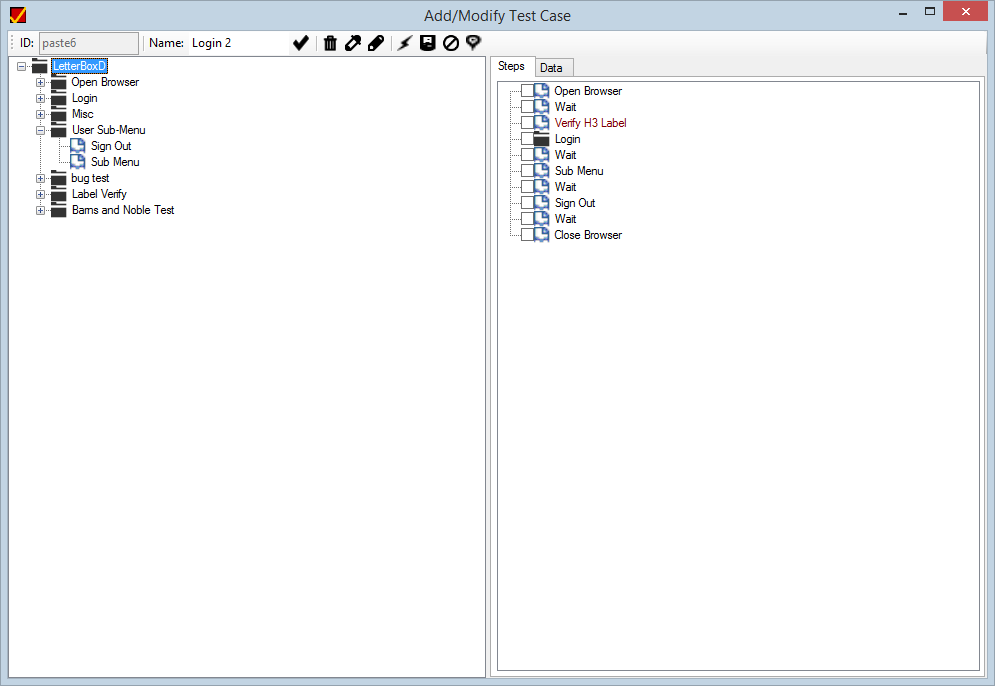
Task: Collapse the LetterBoxD root node
Action: [22, 66]
